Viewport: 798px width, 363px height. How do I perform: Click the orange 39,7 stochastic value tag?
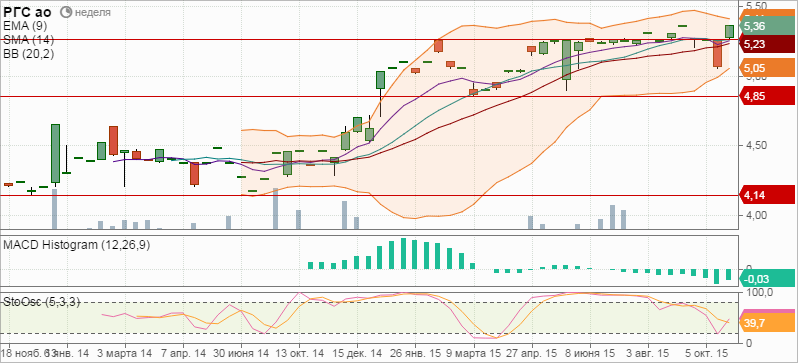tap(766, 322)
